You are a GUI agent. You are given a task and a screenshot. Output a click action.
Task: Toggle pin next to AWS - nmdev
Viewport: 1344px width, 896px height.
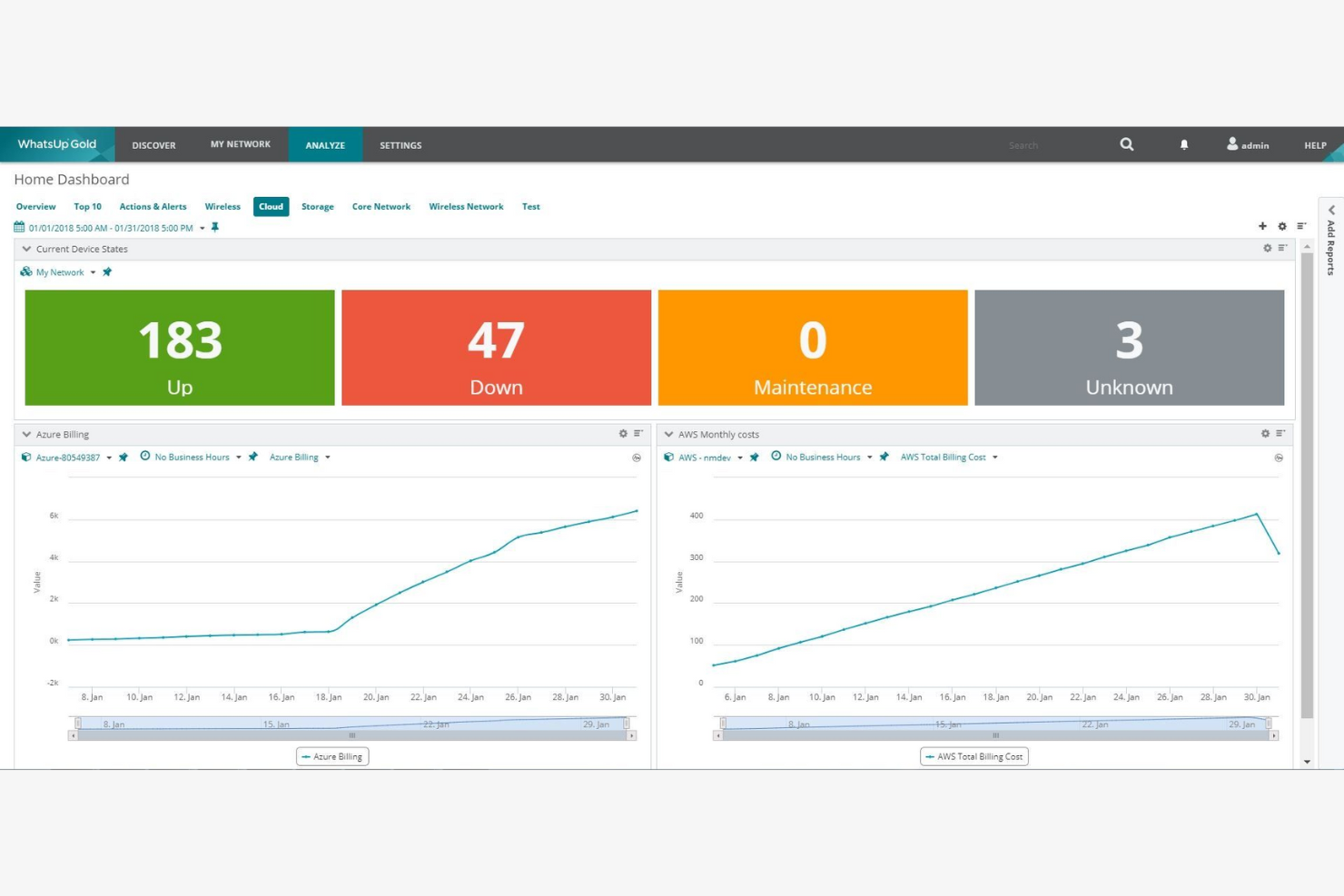point(755,457)
